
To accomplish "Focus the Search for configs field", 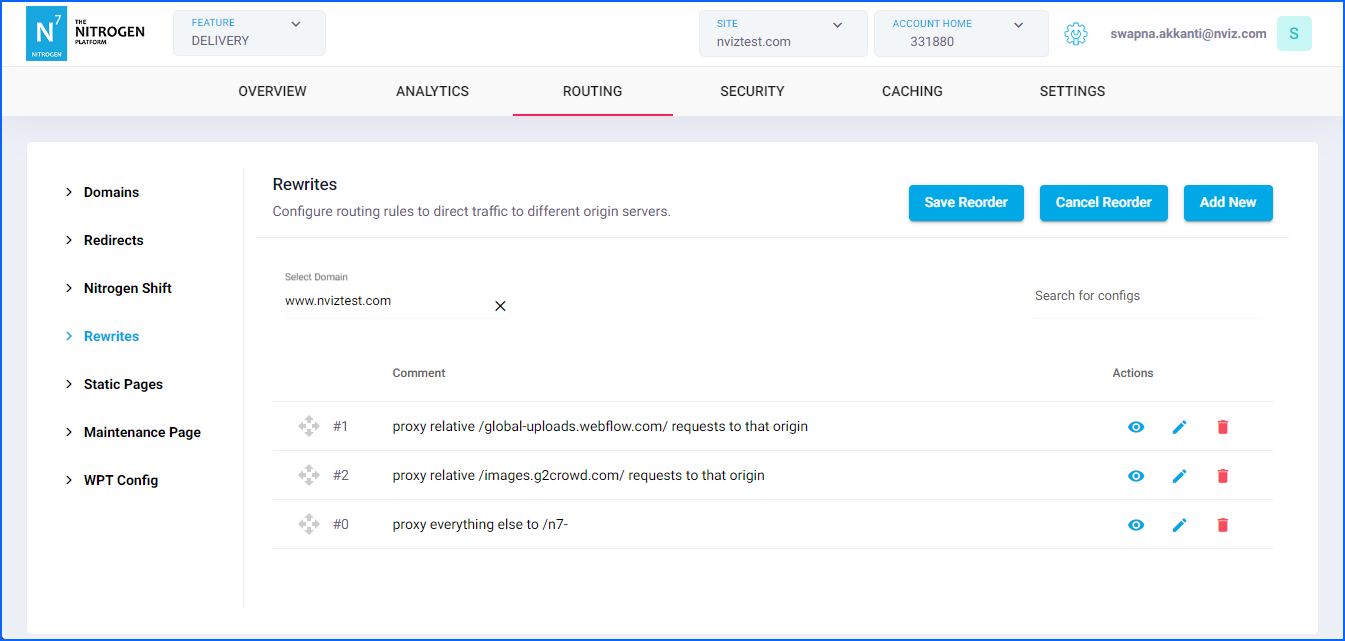I will [x=1144, y=296].
